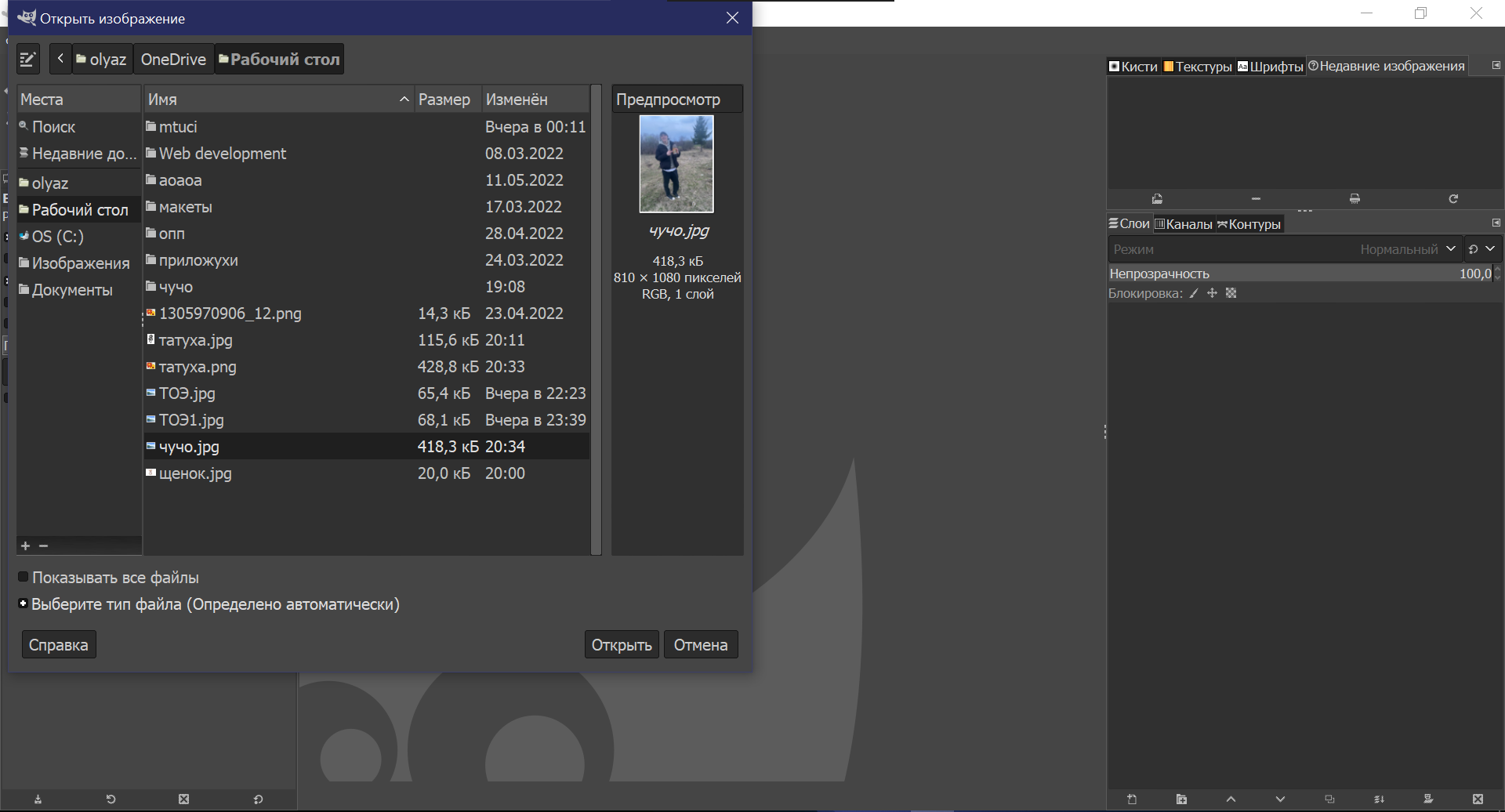
Task: Go to OneDrive in the path bar
Action: [x=173, y=60]
